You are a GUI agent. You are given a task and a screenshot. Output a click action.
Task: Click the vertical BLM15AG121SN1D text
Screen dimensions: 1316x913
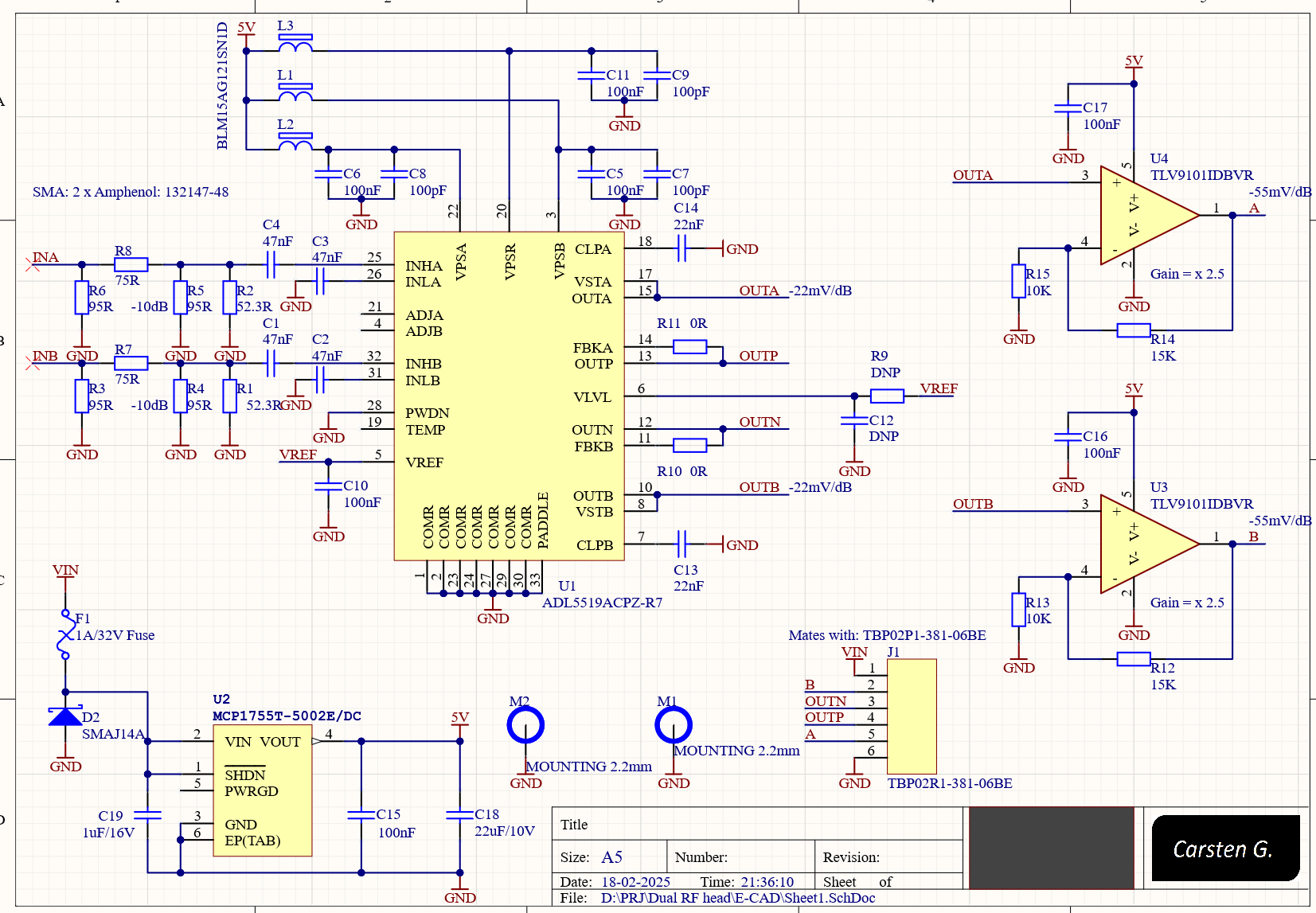(222, 86)
